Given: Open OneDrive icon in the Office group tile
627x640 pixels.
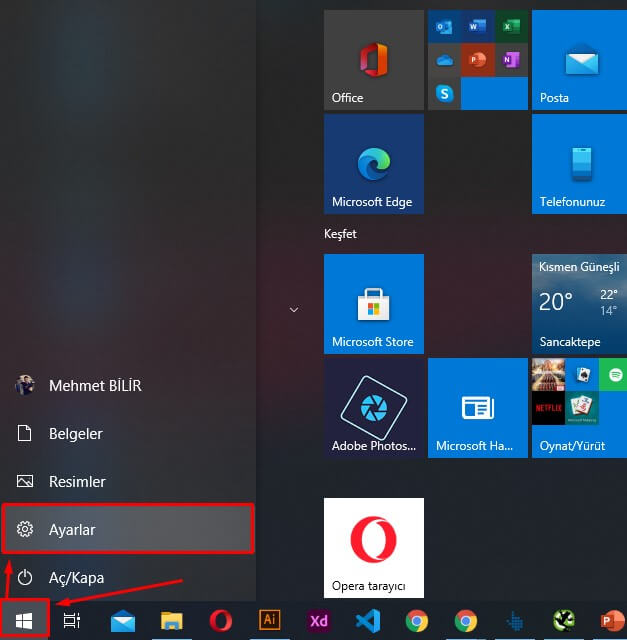Looking at the screenshot, I should pos(444,60).
